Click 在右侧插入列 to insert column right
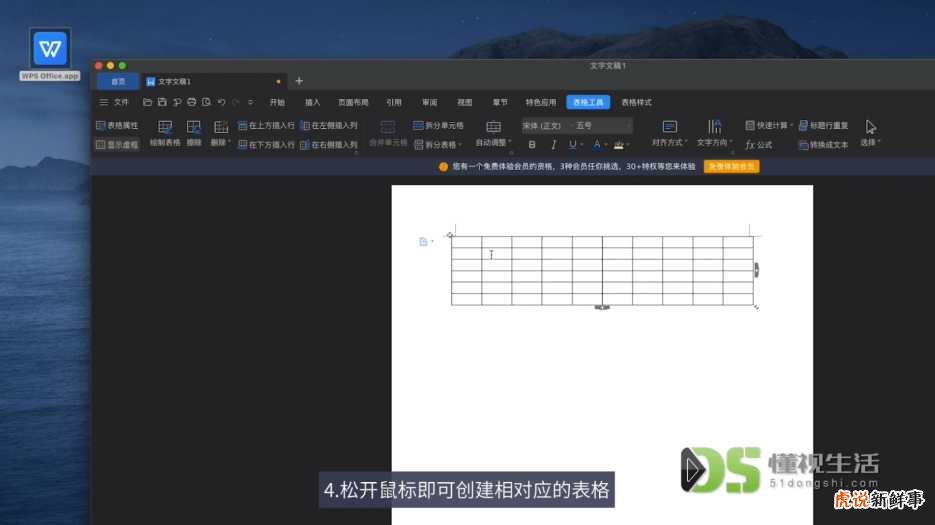Viewport: 935px width, 525px height. (328, 145)
